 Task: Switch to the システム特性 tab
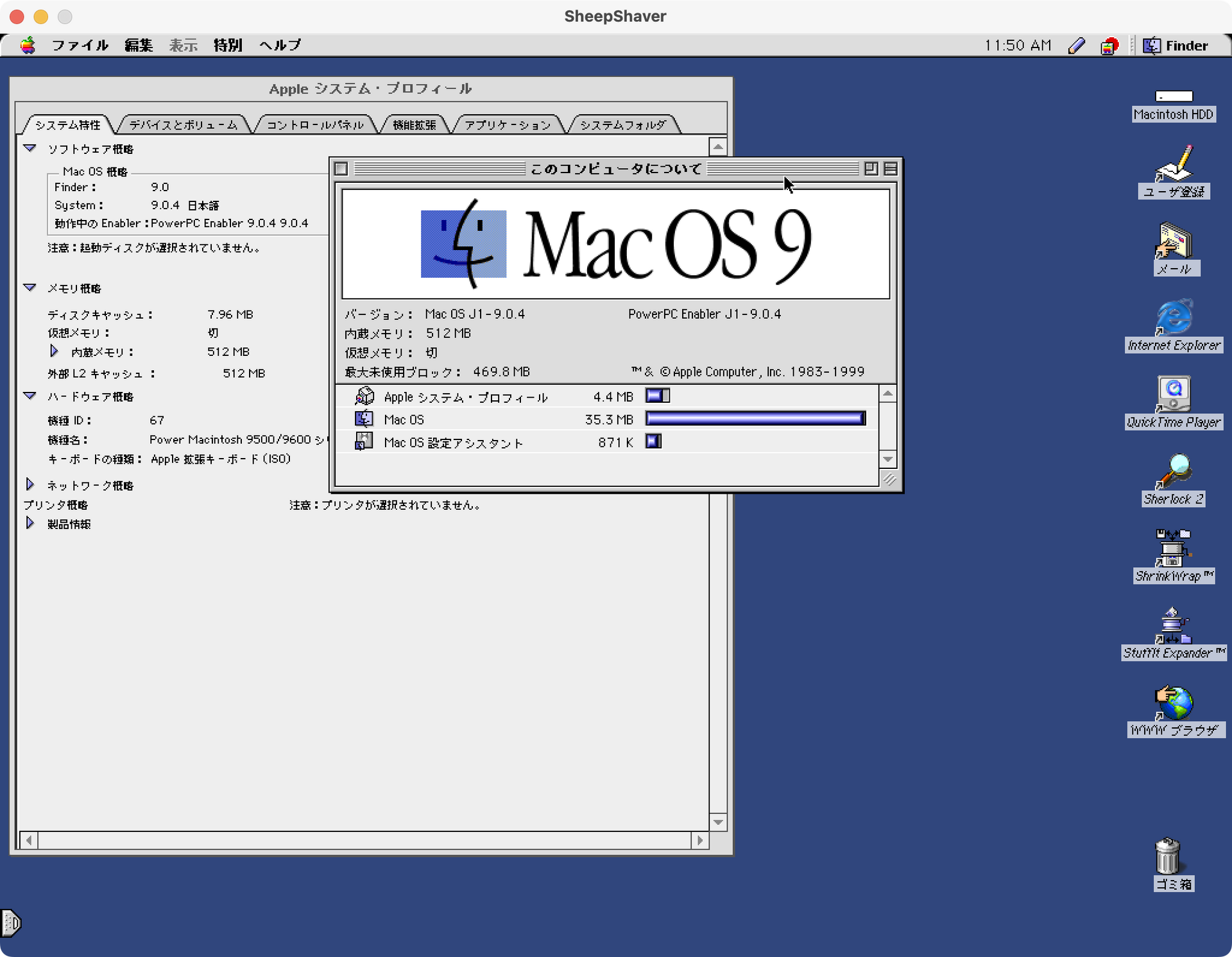coord(68,124)
